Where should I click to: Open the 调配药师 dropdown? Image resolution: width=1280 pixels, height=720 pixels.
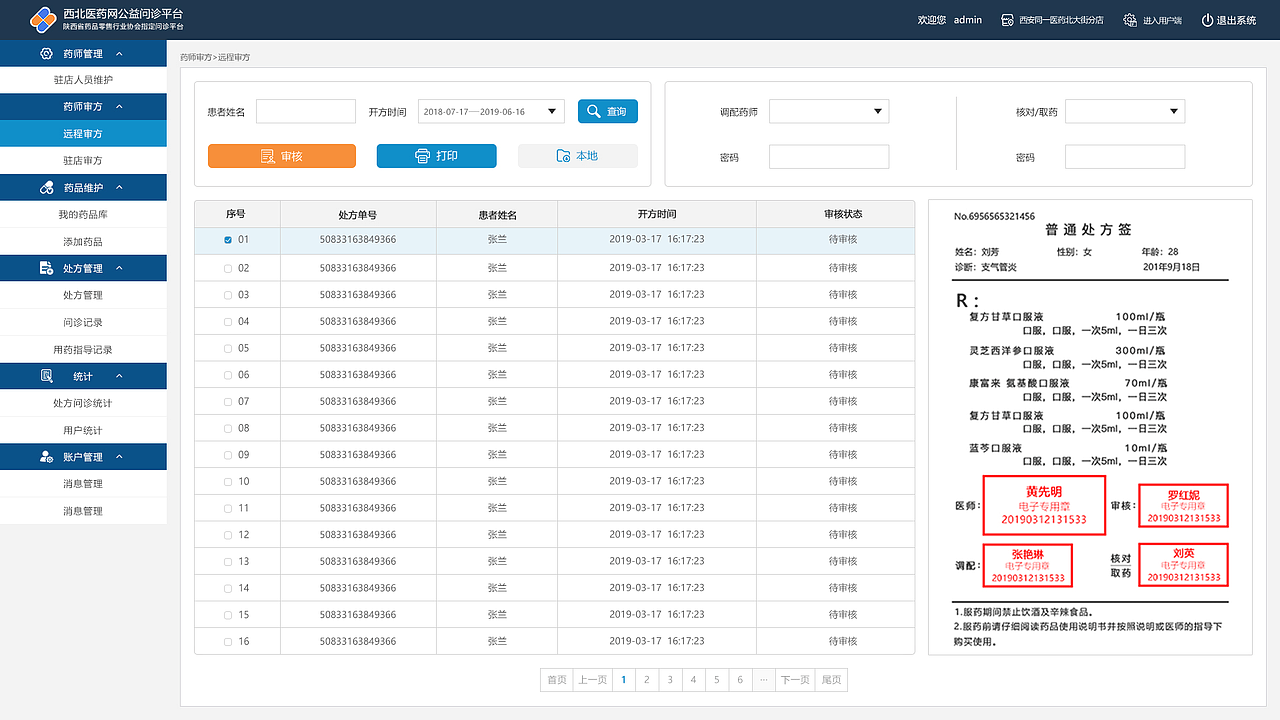(x=829, y=111)
